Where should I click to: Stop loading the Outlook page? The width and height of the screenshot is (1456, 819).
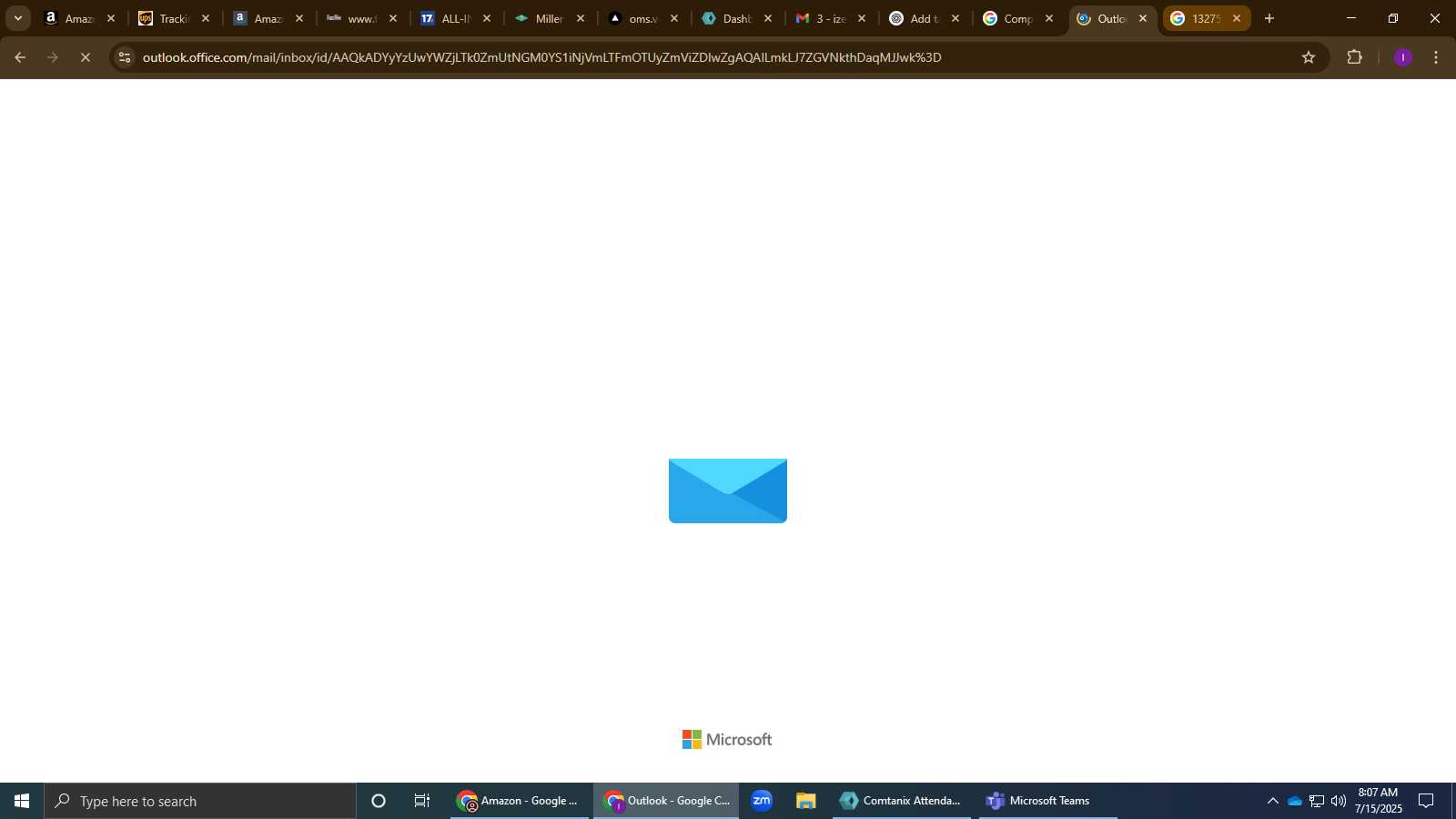[x=86, y=57]
